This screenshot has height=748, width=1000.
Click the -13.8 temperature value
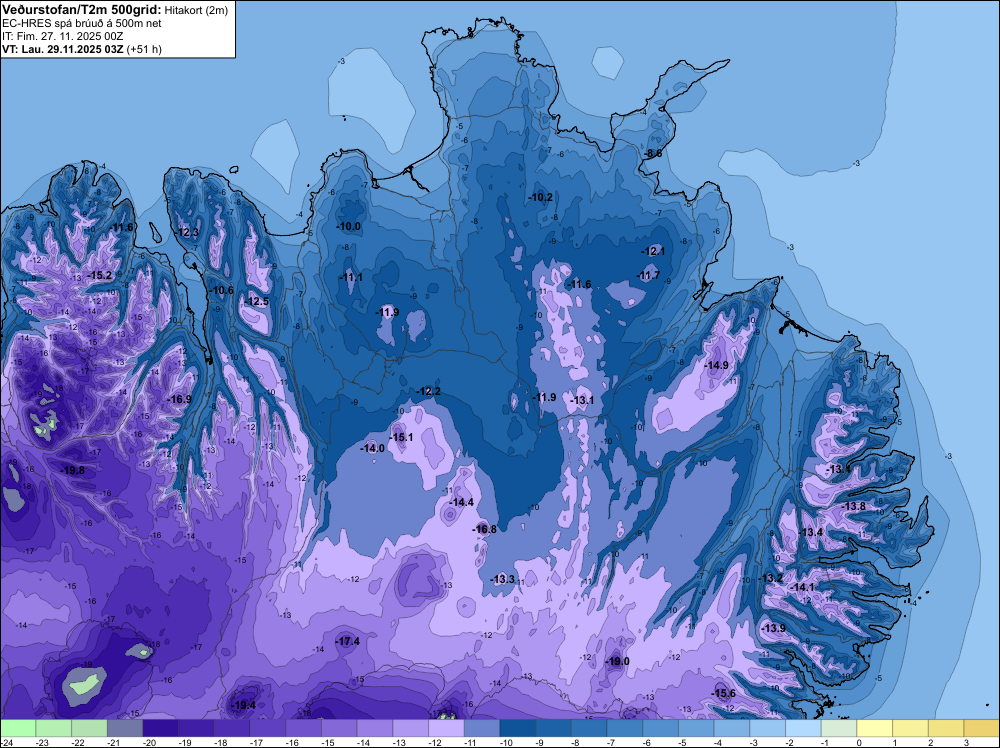(854, 506)
